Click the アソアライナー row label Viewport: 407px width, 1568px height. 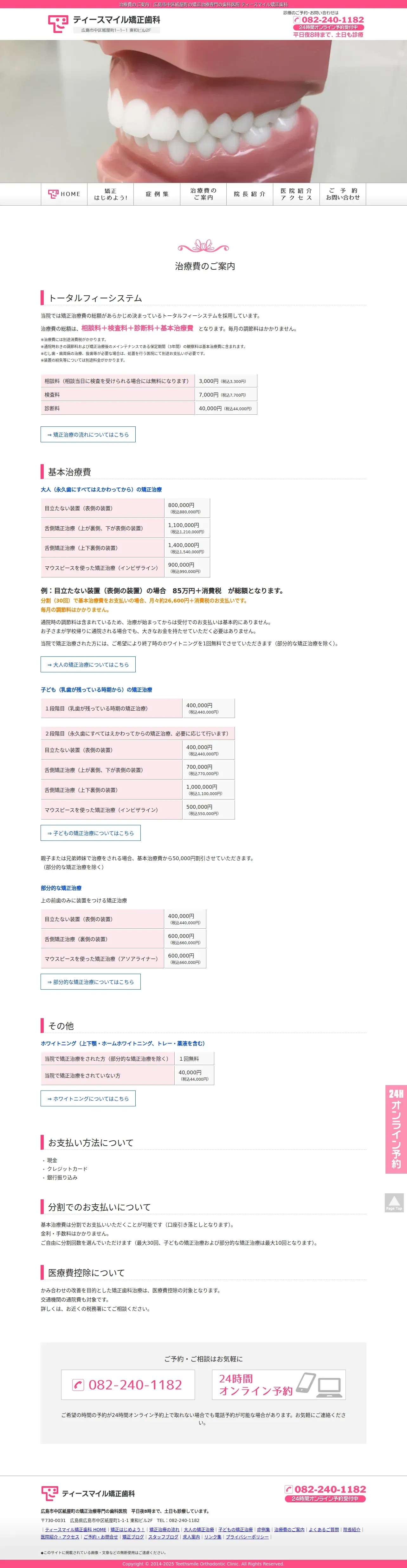point(102,959)
